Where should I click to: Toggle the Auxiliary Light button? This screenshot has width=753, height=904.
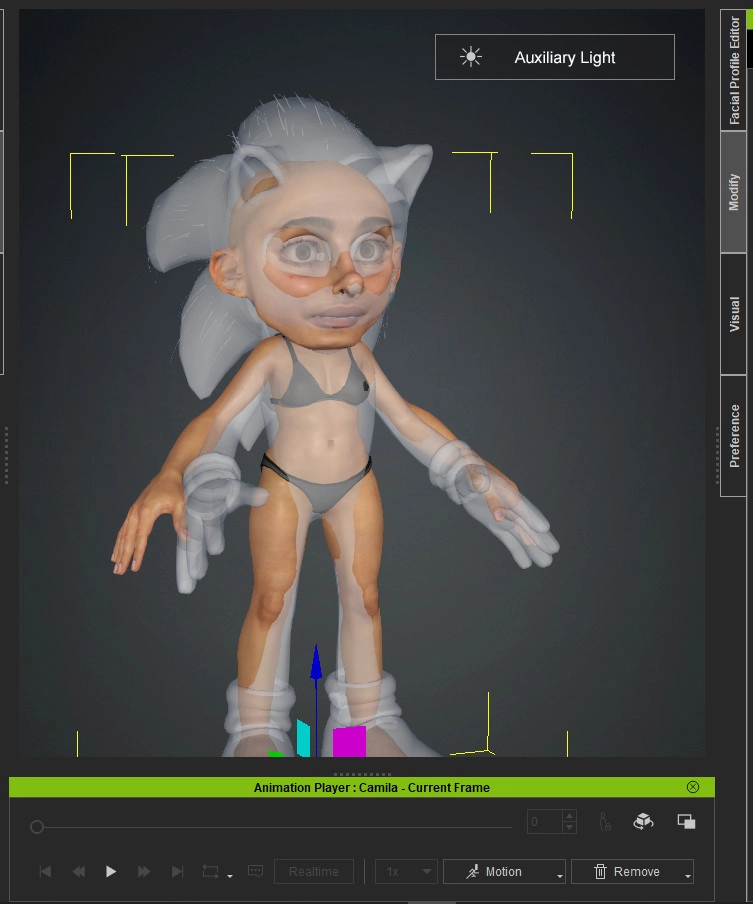555,57
